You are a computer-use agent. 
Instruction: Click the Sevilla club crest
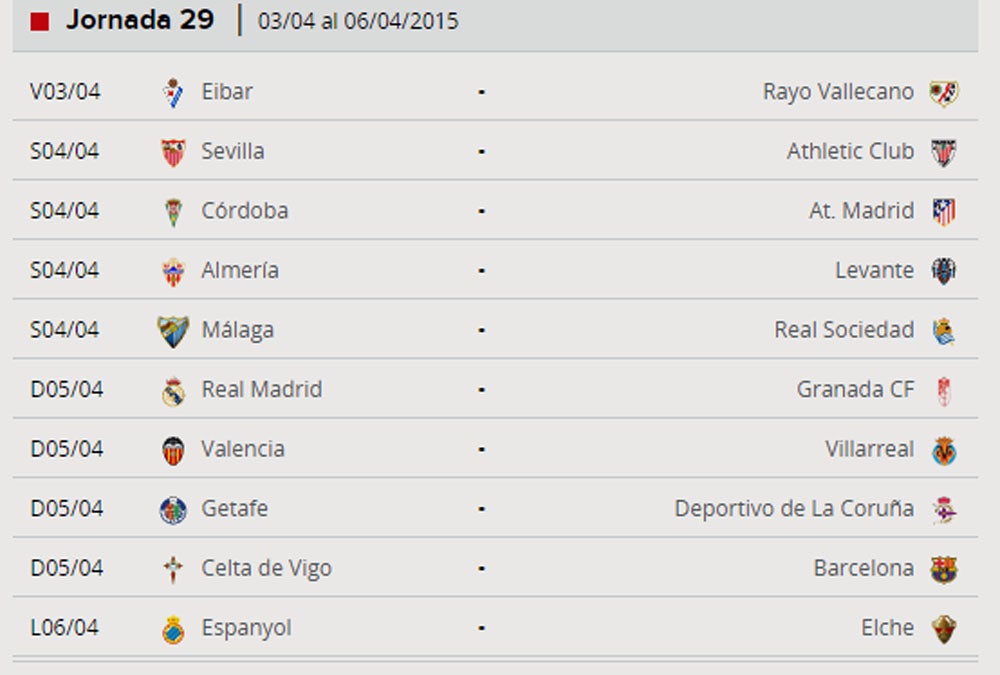coord(174,152)
